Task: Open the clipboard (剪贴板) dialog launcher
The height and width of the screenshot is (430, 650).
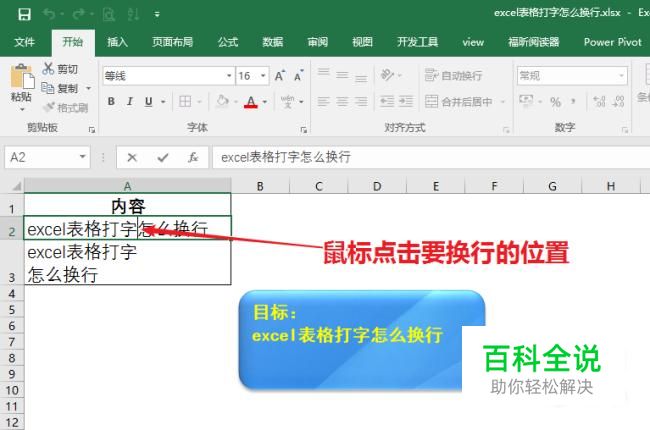Action: 92,130
